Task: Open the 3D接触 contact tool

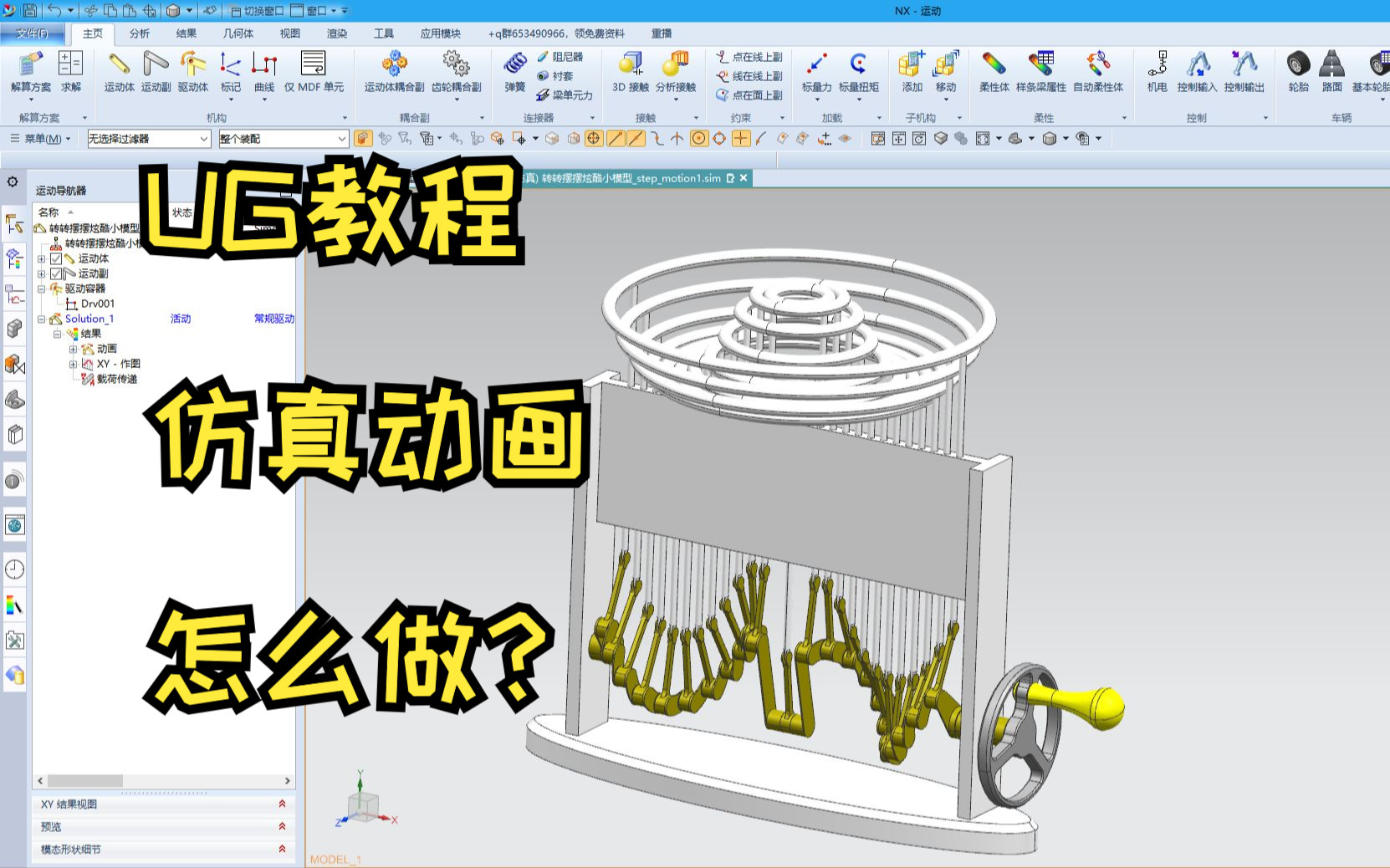Action: (x=629, y=74)
